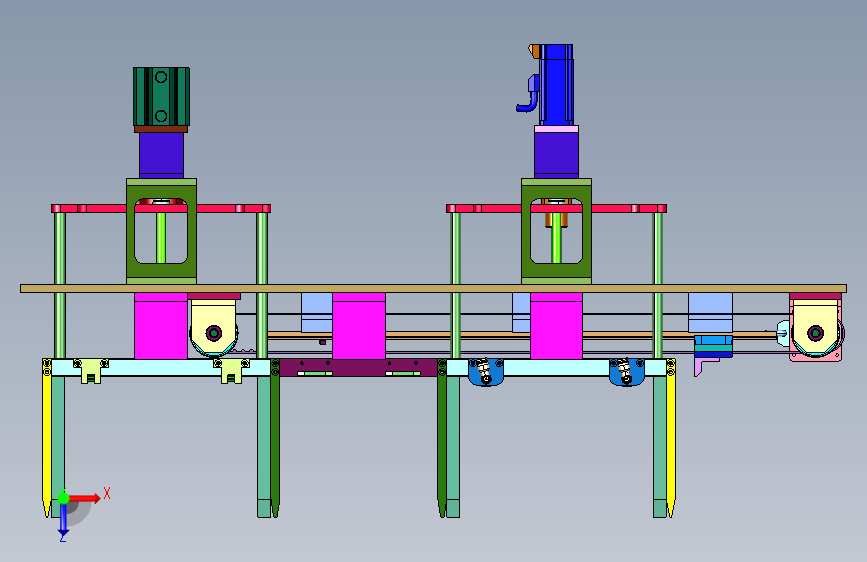Click the blue Z axis arrow of the triad
This screenshot has width=867, height=562.
64,520
